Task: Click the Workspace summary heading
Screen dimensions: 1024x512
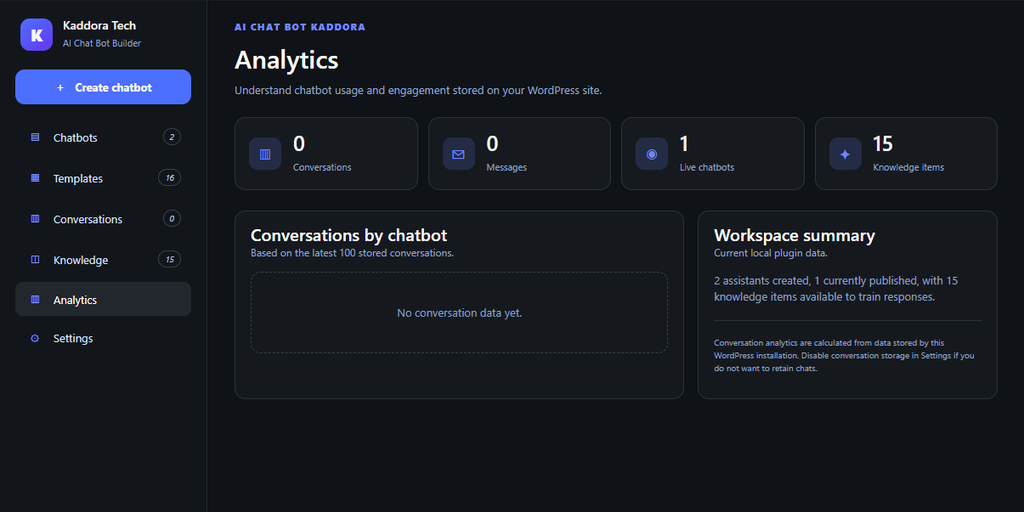Action: click(x=795, y=235)
